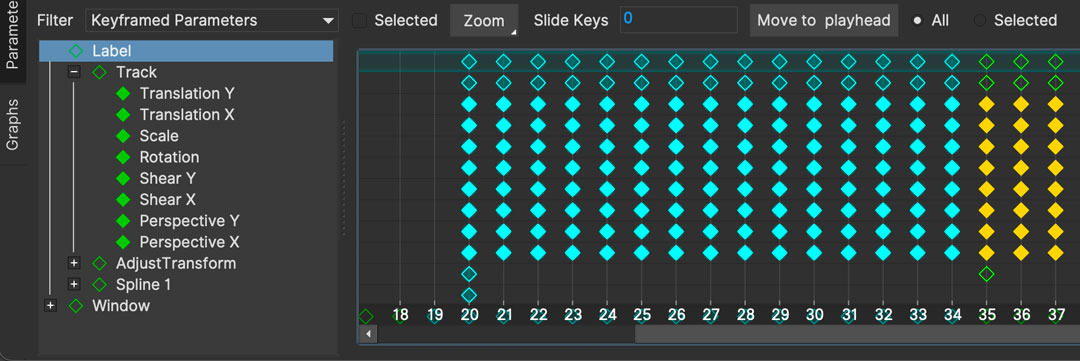Click the green Label keyframe at frame 37

(x=1055, y=61)
